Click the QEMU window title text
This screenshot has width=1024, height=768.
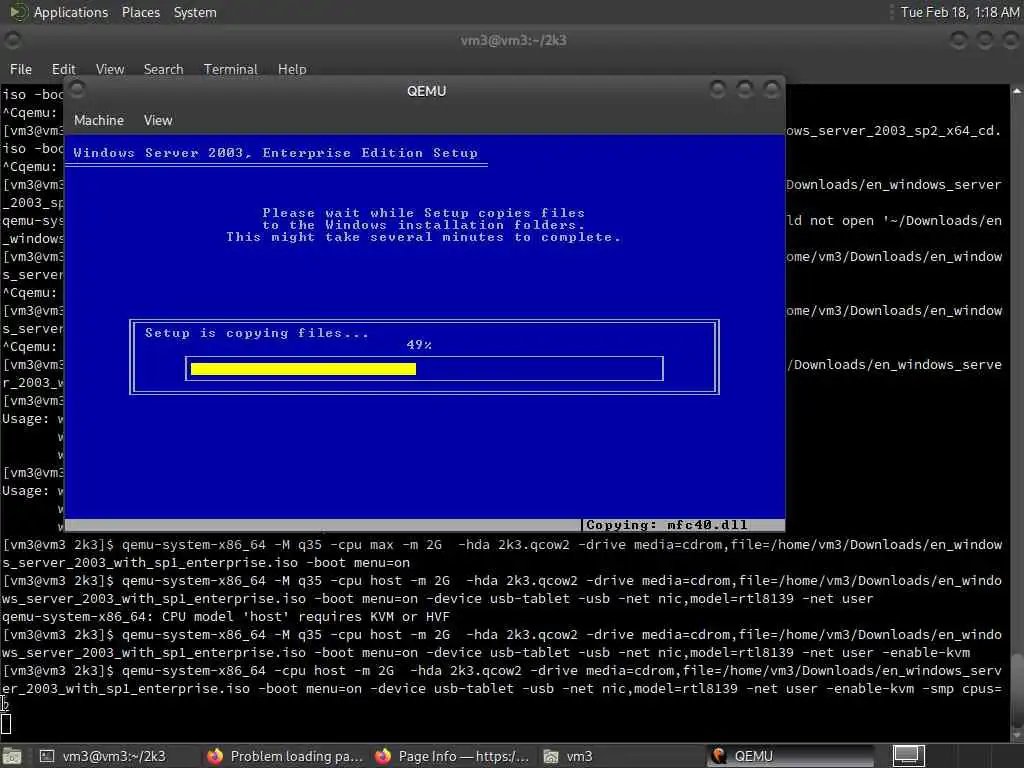tap(426, 91)
